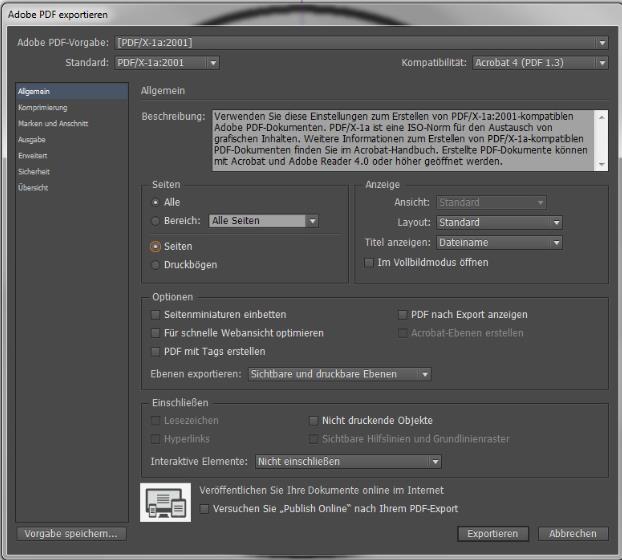Toggle the Hyperlinks checkbox

(x=156, y=439)
